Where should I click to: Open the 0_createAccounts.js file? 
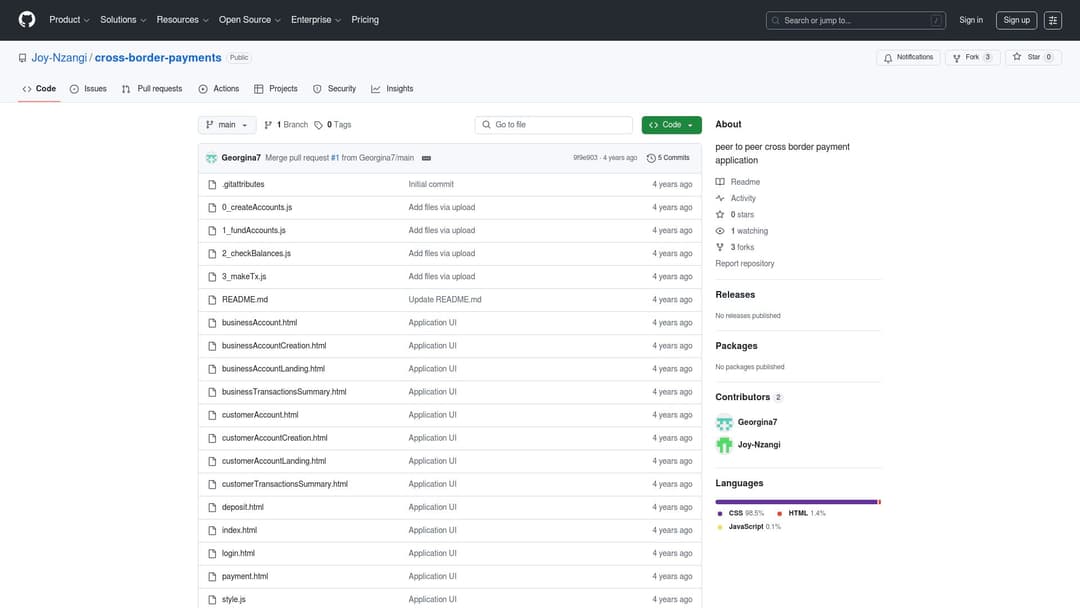(x=257, y=207)
